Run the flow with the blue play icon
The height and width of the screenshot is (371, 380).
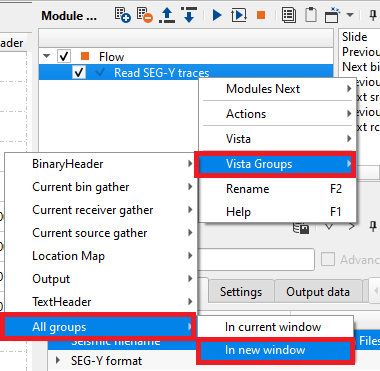tap(217, 15)
